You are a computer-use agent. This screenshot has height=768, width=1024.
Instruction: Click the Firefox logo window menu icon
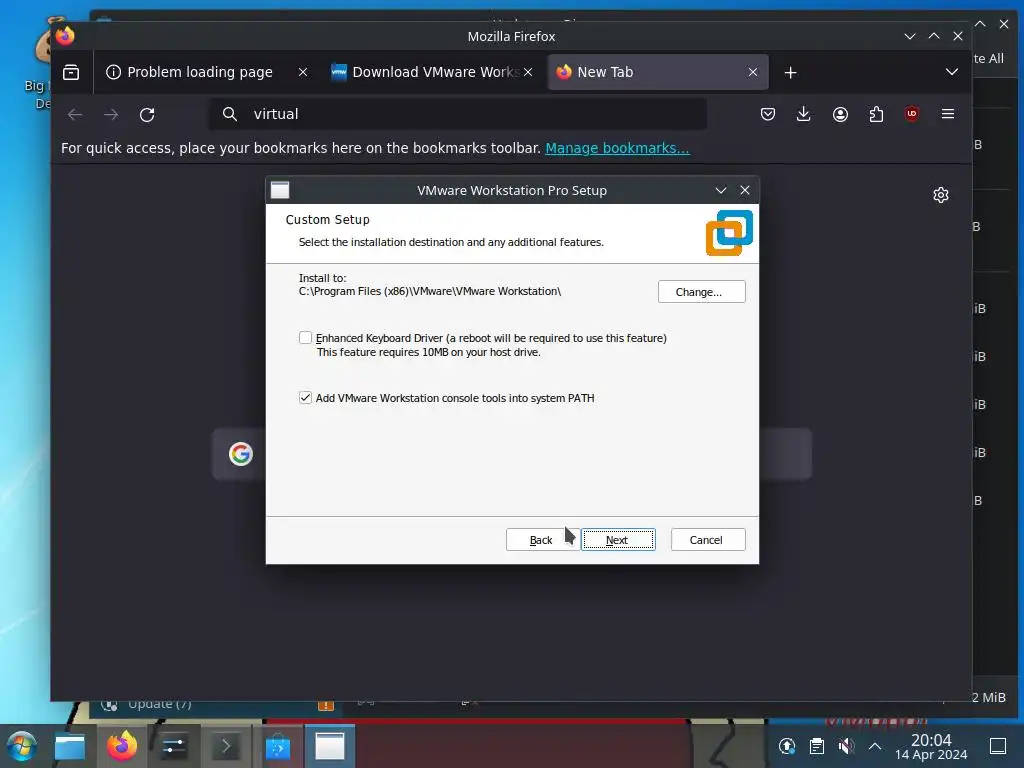pyautogui.click(x=65, y=35)
